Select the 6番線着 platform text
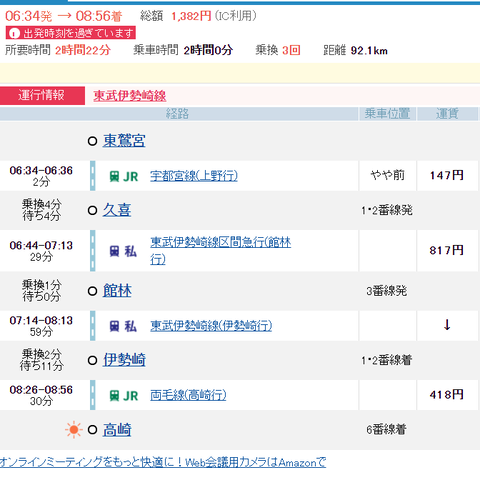Screen dimensions: 480x485 click(x=387, y=429)
